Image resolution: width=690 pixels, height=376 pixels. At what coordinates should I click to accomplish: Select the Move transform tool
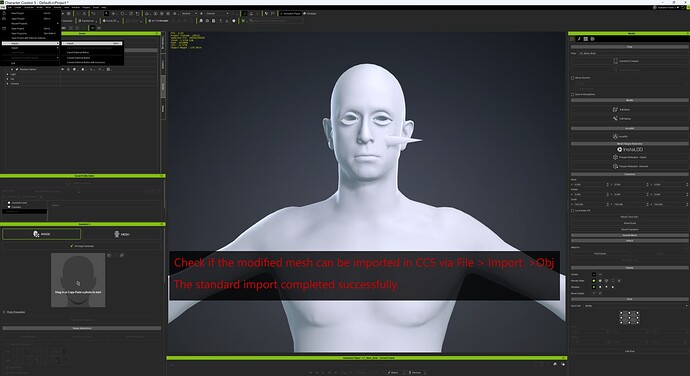[114, 14]
